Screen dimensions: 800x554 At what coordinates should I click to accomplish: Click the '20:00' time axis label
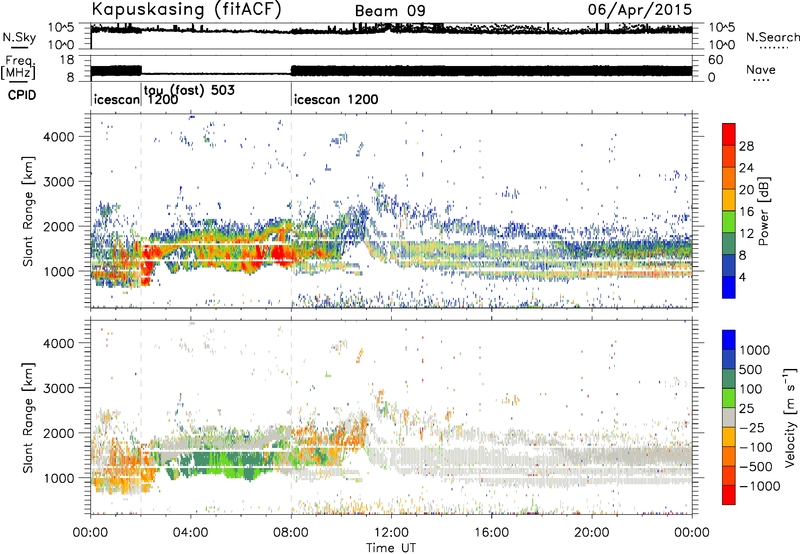pos(591,533)
